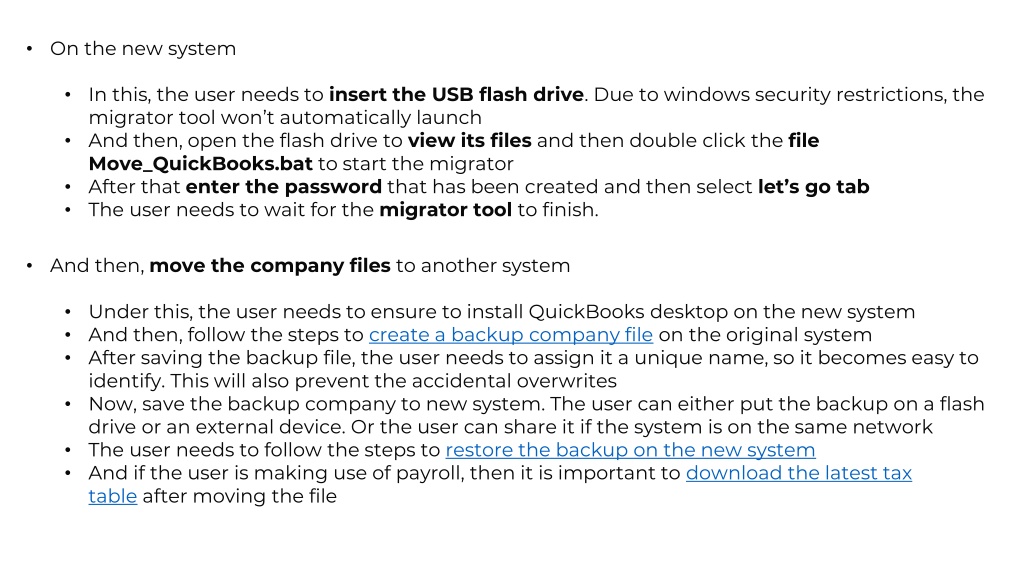
Task: Open the 'create a backup company file' link
Action: [x=511, y=335]
